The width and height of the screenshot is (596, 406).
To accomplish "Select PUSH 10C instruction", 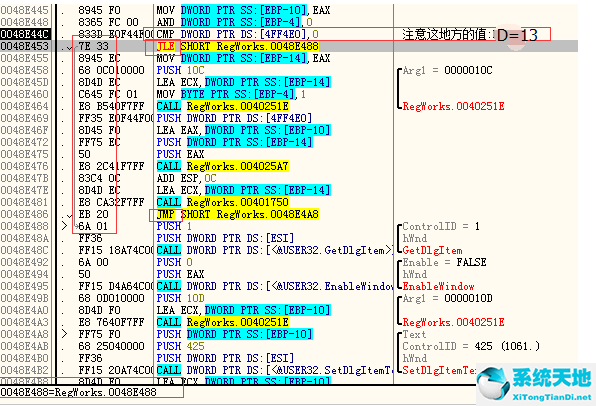I will pos(181,70).
